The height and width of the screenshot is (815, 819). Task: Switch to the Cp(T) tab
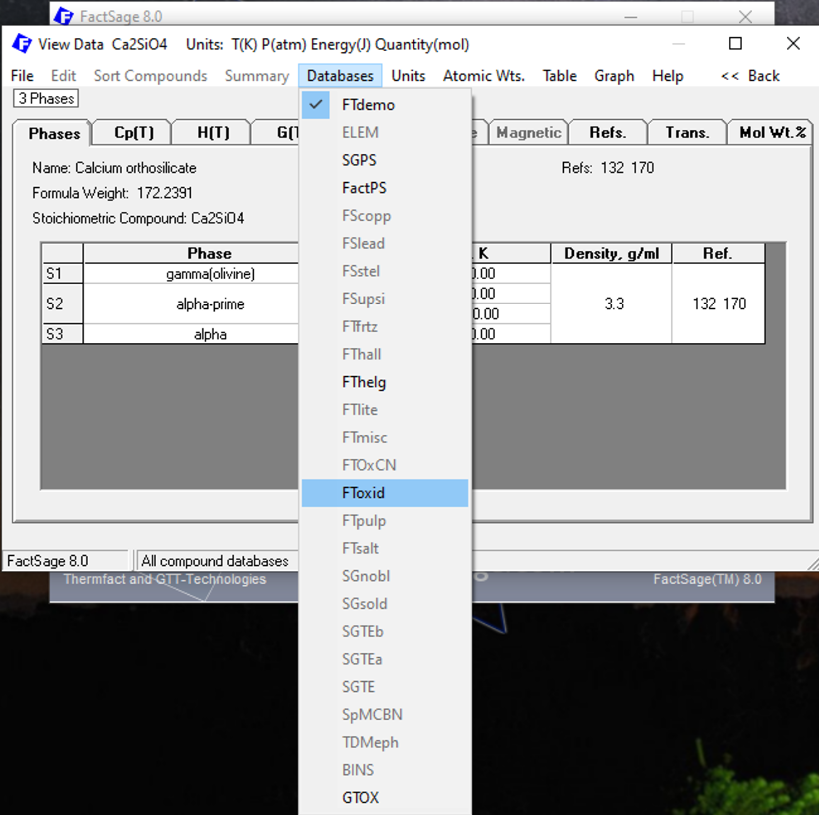click(x=134, y=133)
